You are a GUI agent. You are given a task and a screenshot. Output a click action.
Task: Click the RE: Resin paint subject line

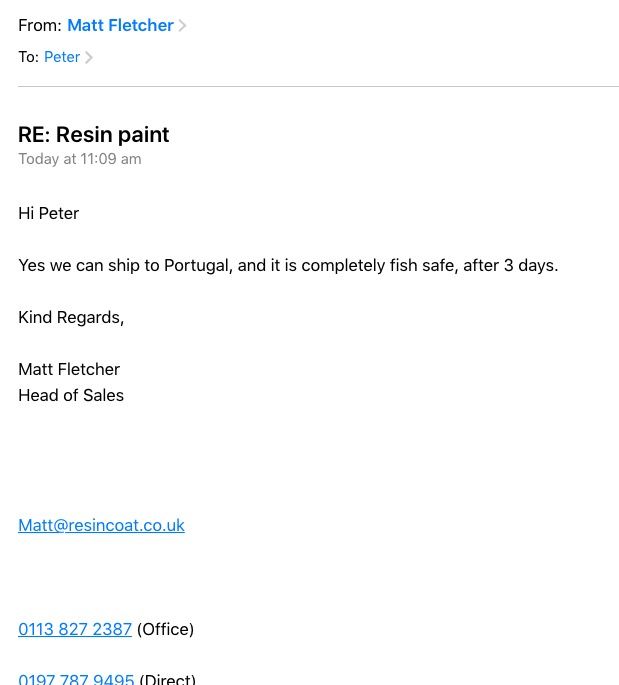pos(93,134)
